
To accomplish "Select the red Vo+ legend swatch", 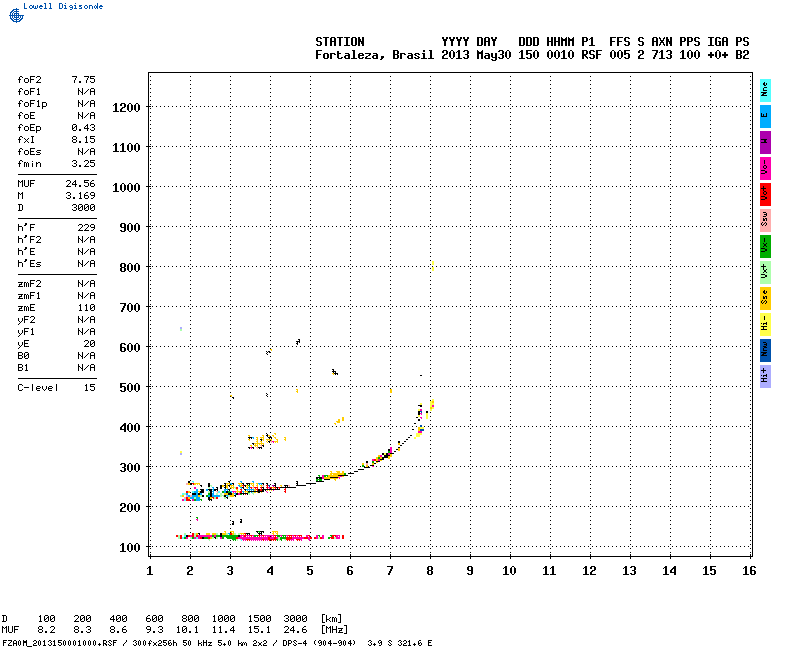I will (x=765, y=194).
